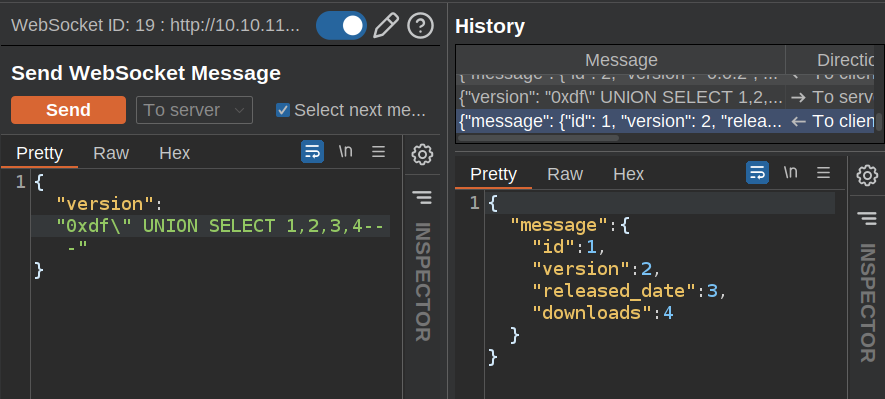
Task: Select the highlighted To client history row
Action: pyautogui.click(x=665, y=121)
